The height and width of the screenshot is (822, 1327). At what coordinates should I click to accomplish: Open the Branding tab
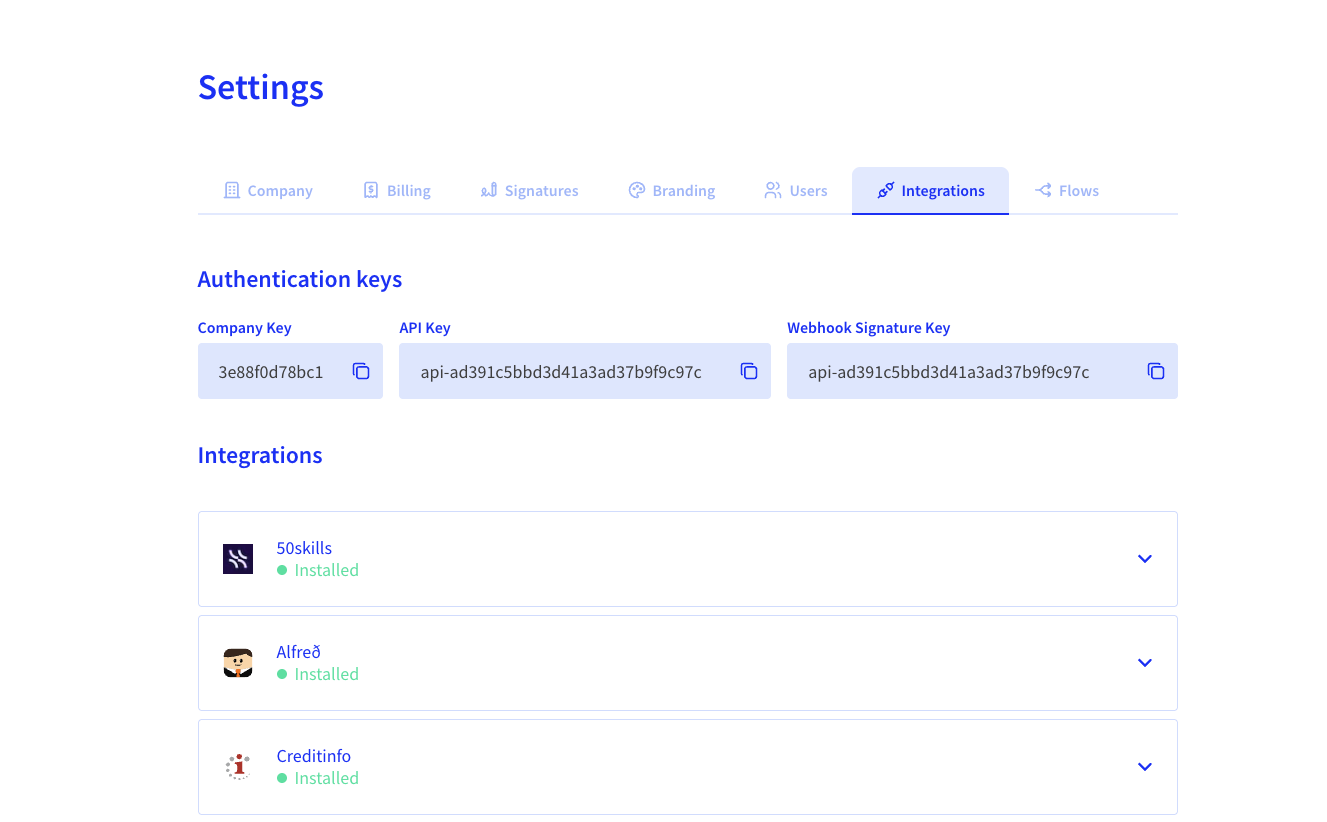click(x=672, y=190)
